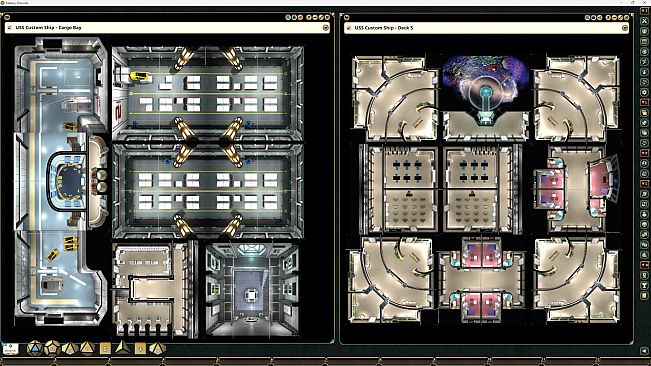Click the modifier box left of the dice
651x366 pixels.
(10, 349)
